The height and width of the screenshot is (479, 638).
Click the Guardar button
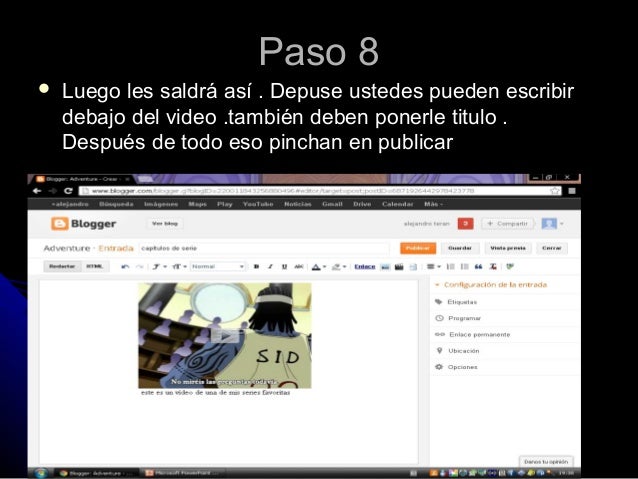click(460, 248)
